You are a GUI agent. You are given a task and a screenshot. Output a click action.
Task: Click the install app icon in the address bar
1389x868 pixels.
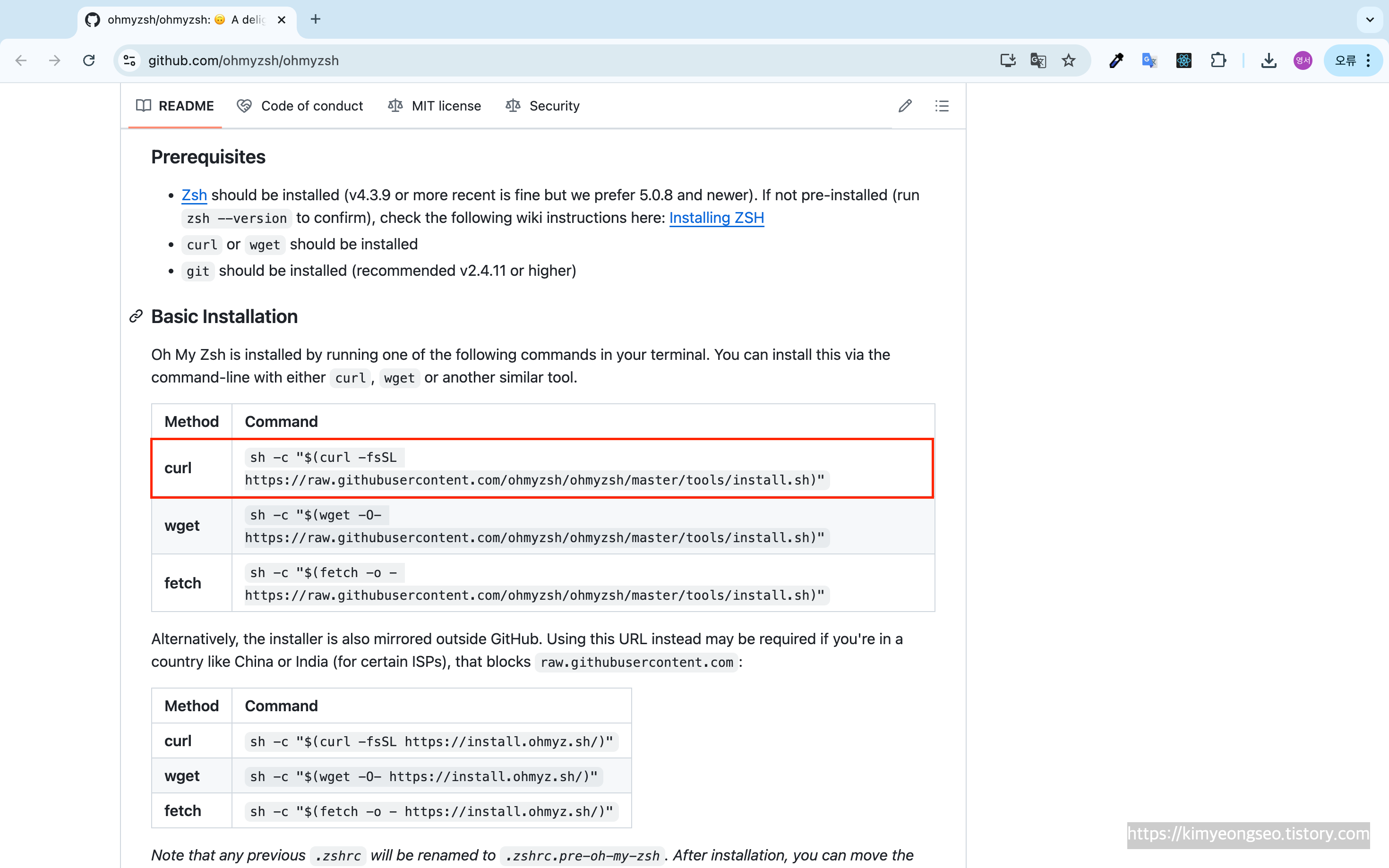[x=1008, y=60]
